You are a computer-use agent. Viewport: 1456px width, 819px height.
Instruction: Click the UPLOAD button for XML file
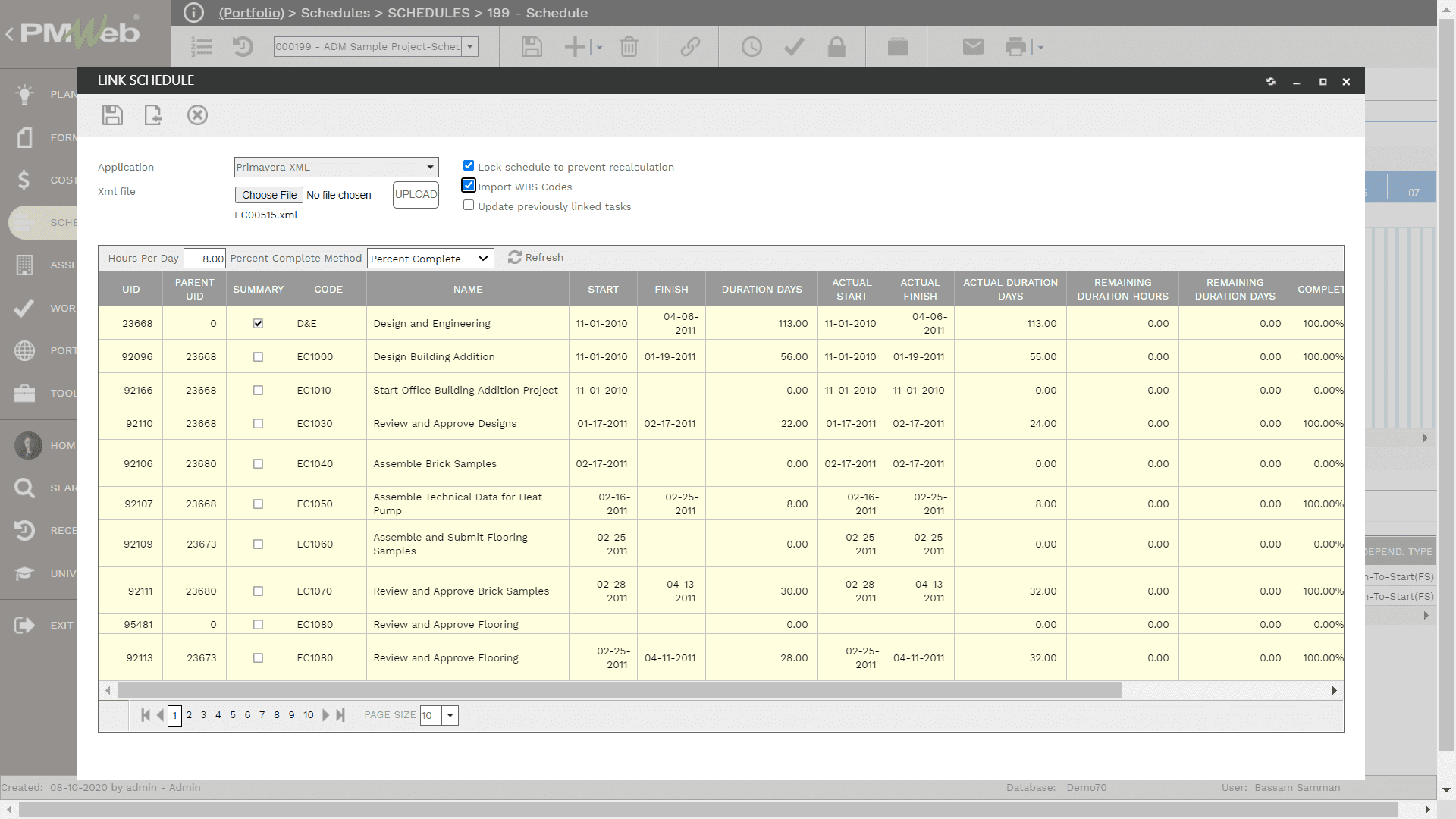coord(416,194)
